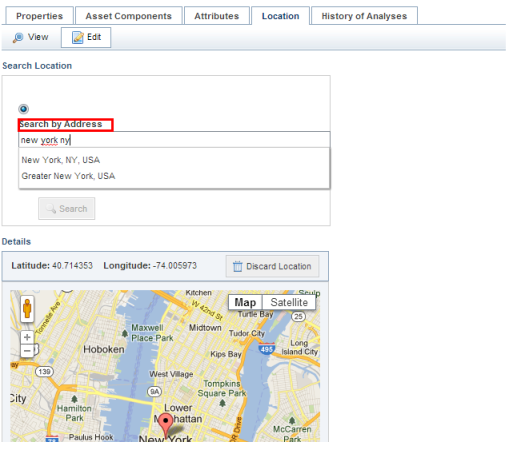Click the Discard Location trash icon

tap(237, 266)
